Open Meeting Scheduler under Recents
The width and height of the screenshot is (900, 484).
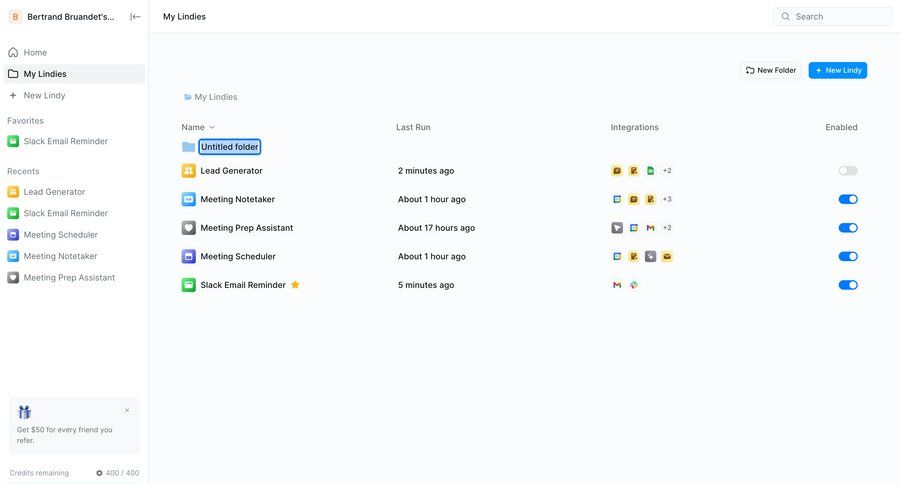74,235
